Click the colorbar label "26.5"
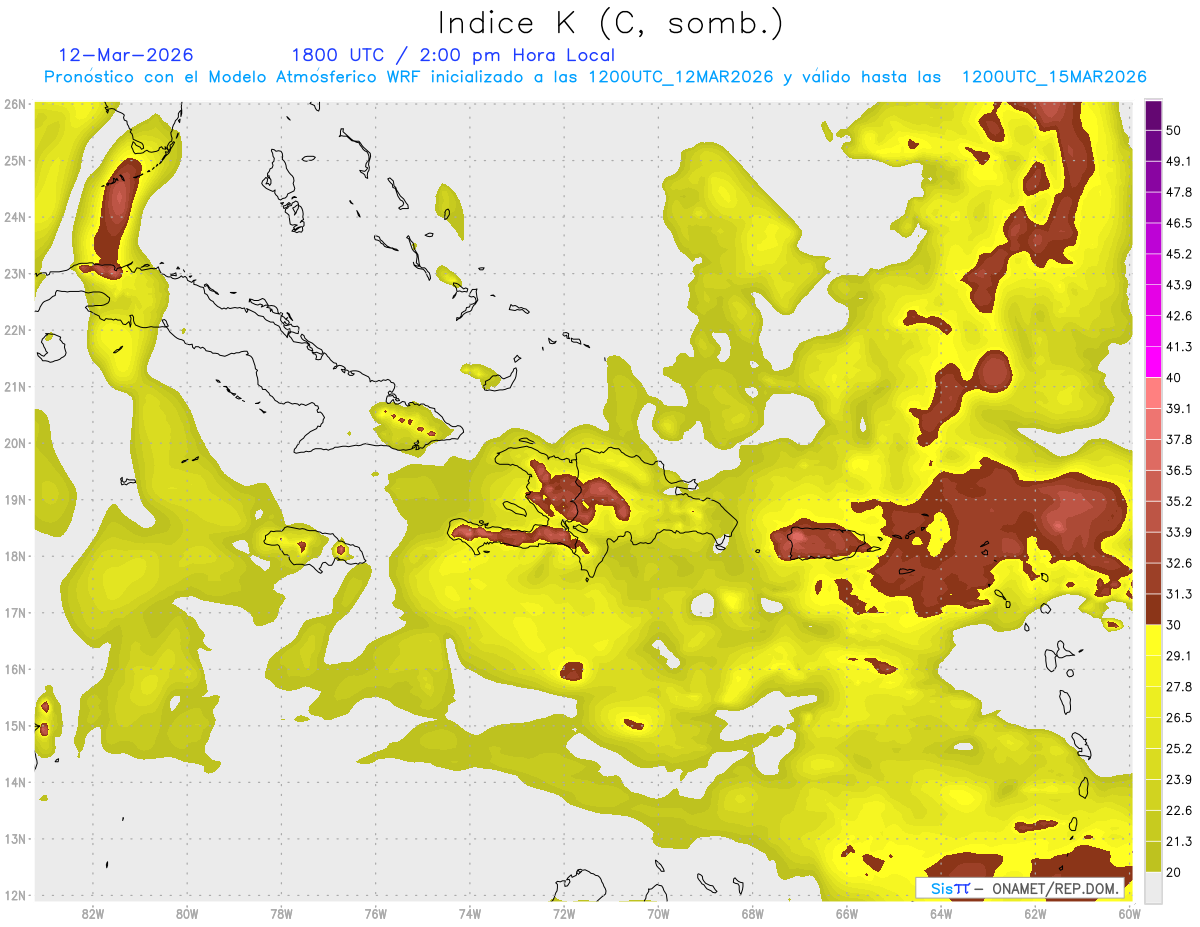1200x927 pixels. click(1178, 718)
